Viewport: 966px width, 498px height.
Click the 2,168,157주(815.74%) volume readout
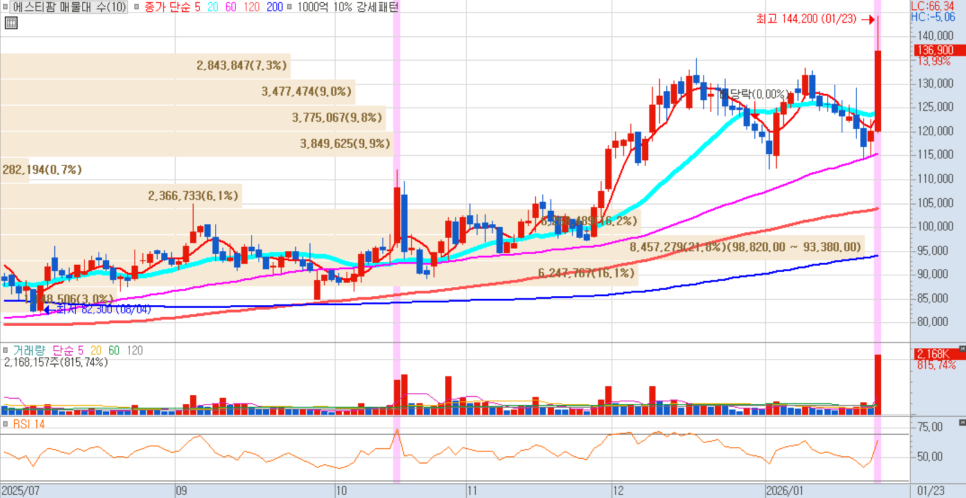[x=55, y=362]
